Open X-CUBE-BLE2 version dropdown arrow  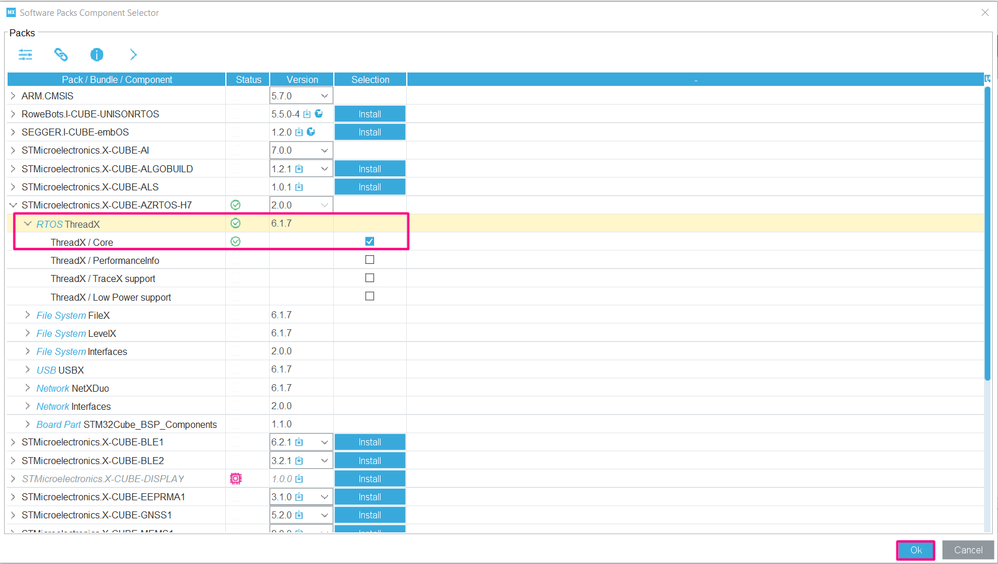324,460
